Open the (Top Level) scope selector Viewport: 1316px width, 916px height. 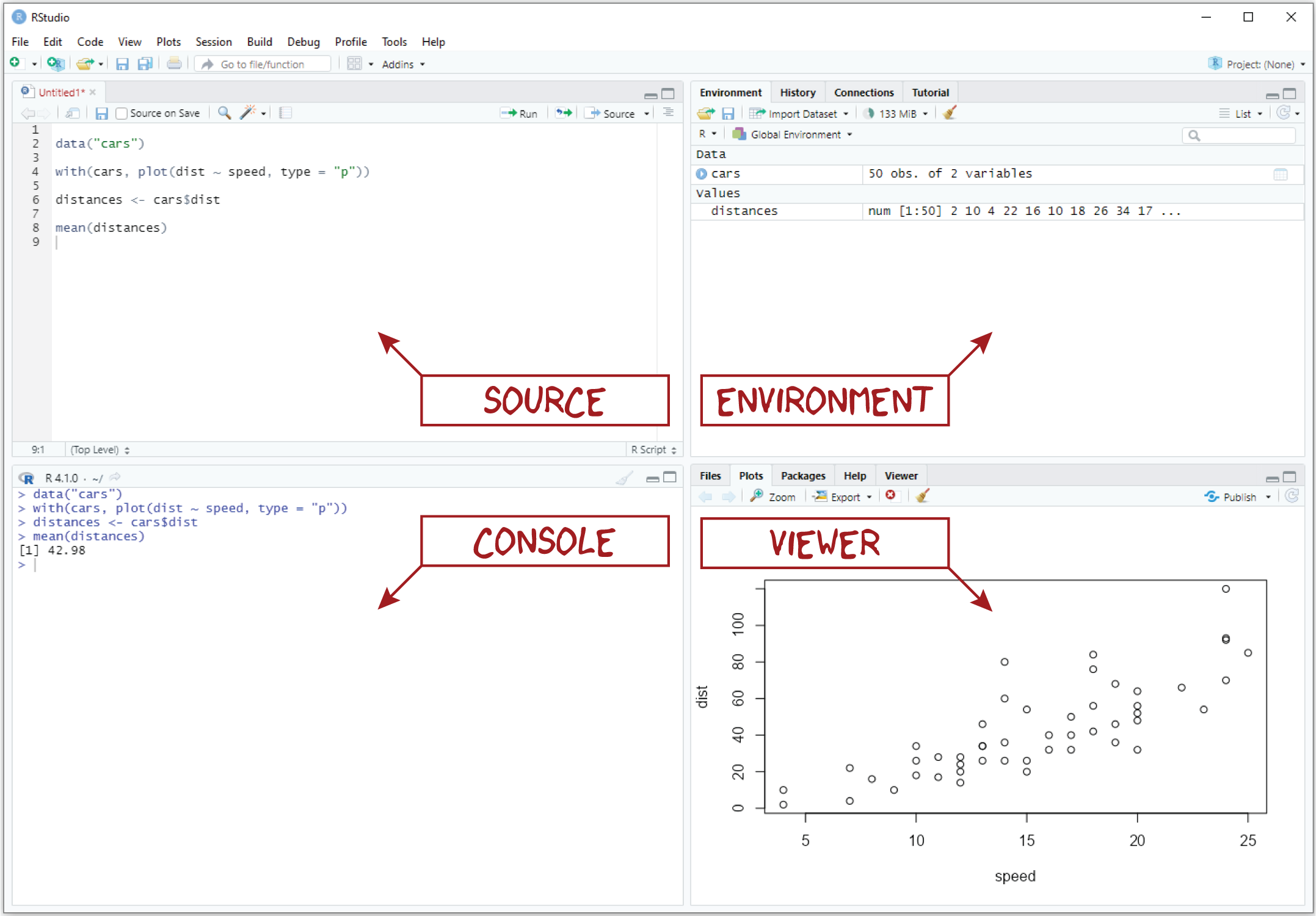point(100,449)
